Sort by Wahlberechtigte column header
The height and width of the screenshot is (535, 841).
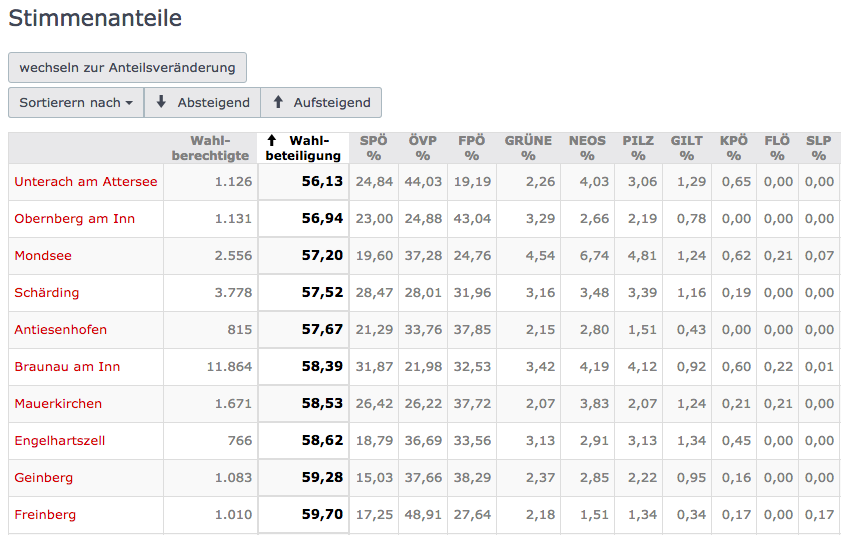click(x=210, y=148)
